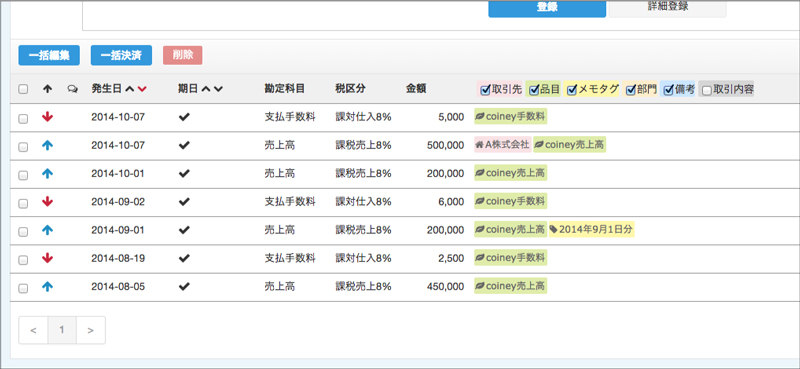Select the checkbox for 2014-08-05 row
The image size is (800, 369).
pyautogui.click(x=23, y=288)
